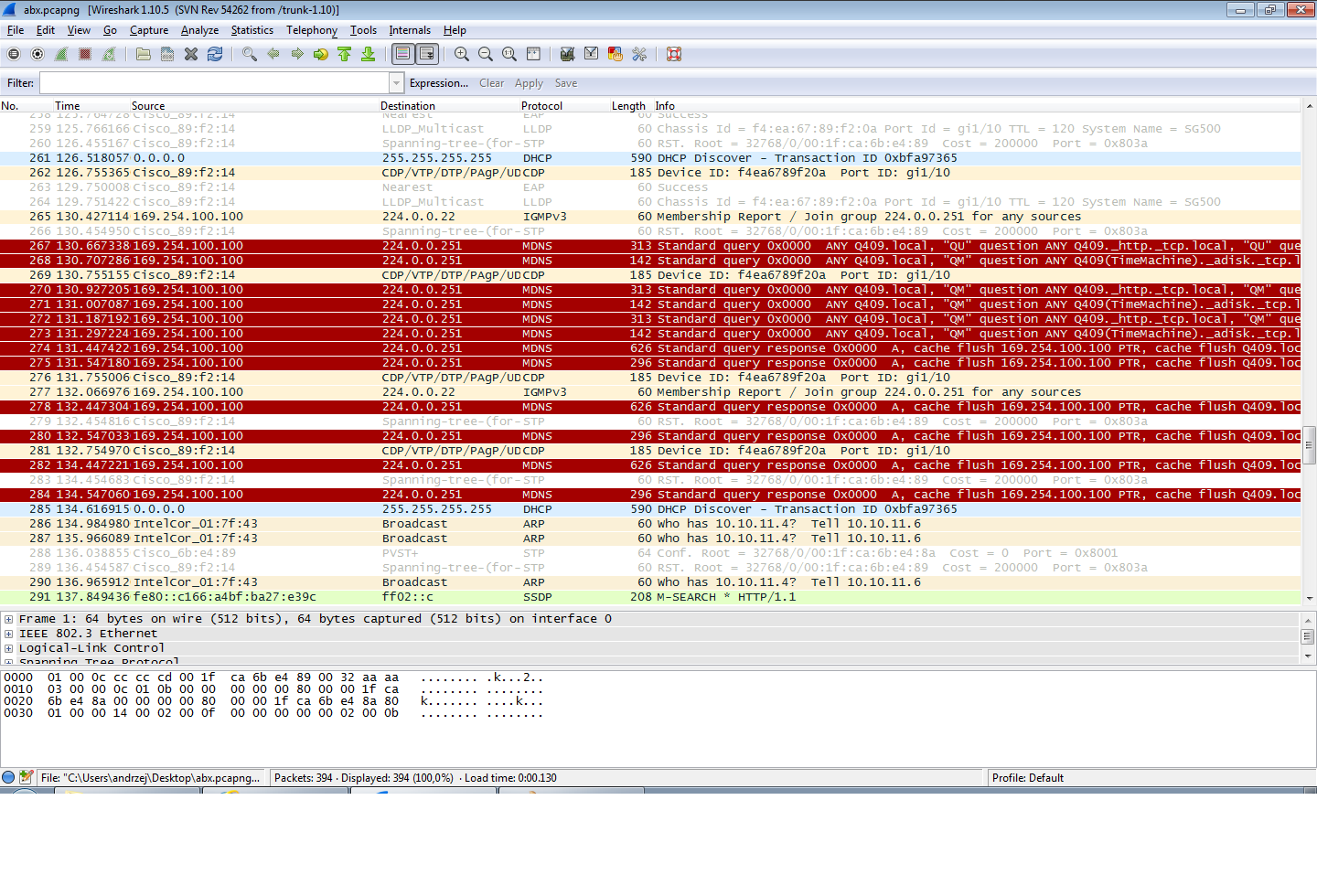Expand the IEEE 802.3 Ethernet node
Screen dimensions: 1317x896
coord(8,634)
